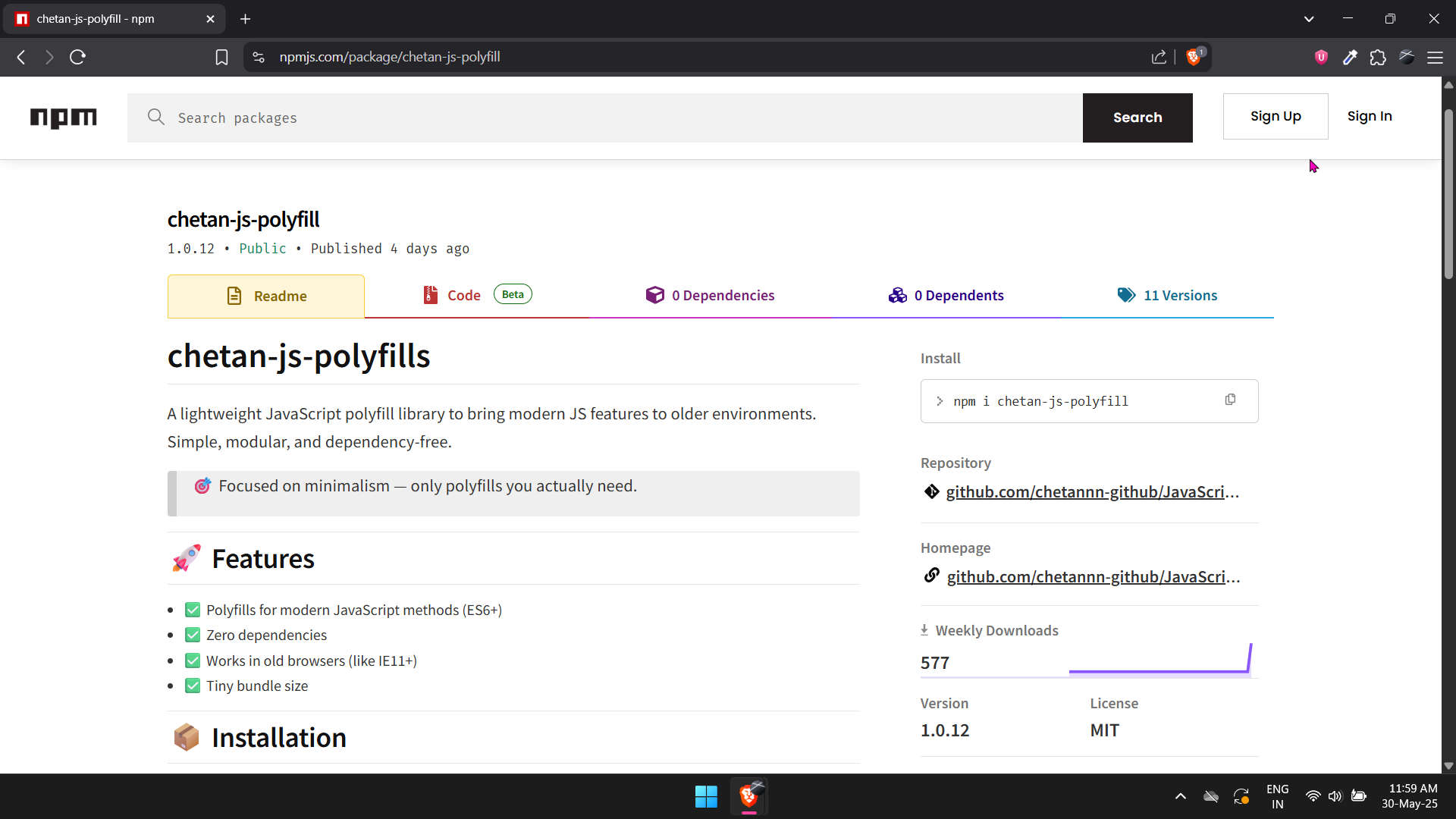Click the Sign Up button
Image resolution: width=1456 pixels, height=819 pixels.
click(1275, 117)
